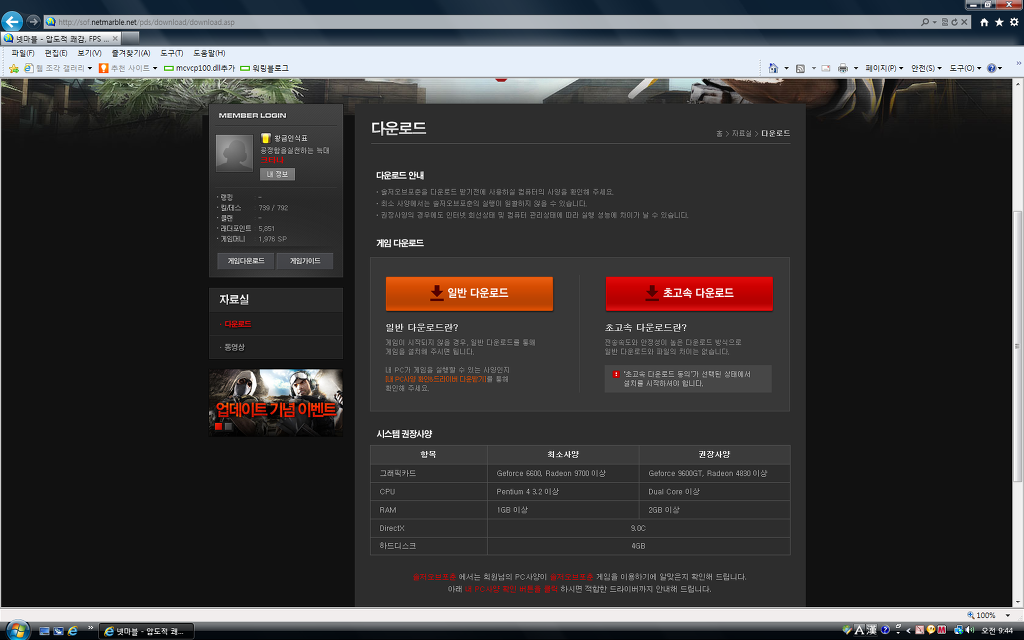The height and width of the screenshot is (640, 1024).
Task: Click the Stop (X) icon in address bar
Action: [964, 22]
